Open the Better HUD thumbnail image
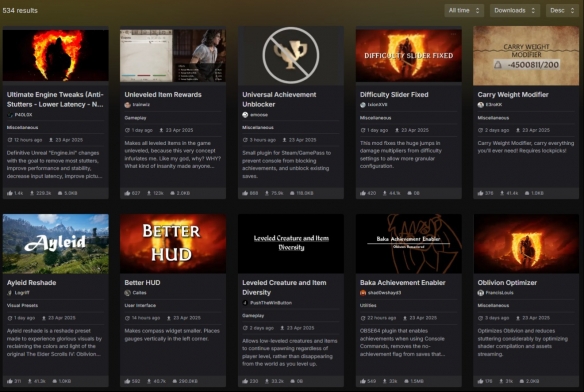 click(173, 243)
